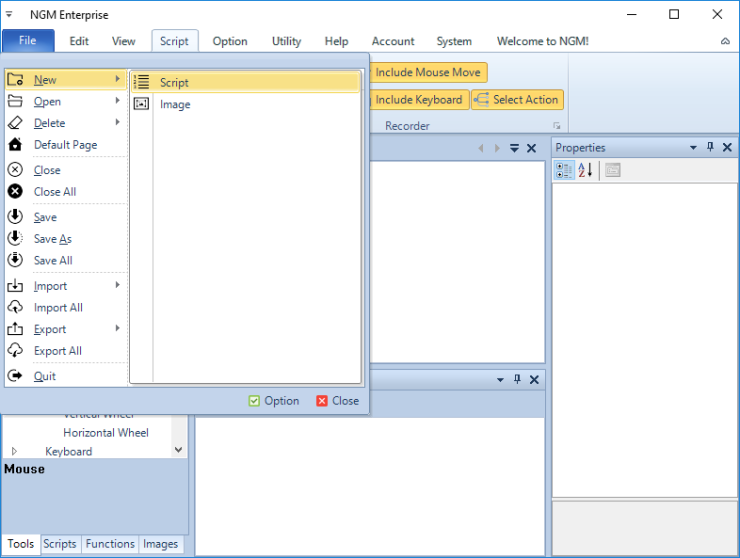This screenshot has height=558, width=740.
Task: Click the New folder icon in File menu
Action: click(15, 79)
